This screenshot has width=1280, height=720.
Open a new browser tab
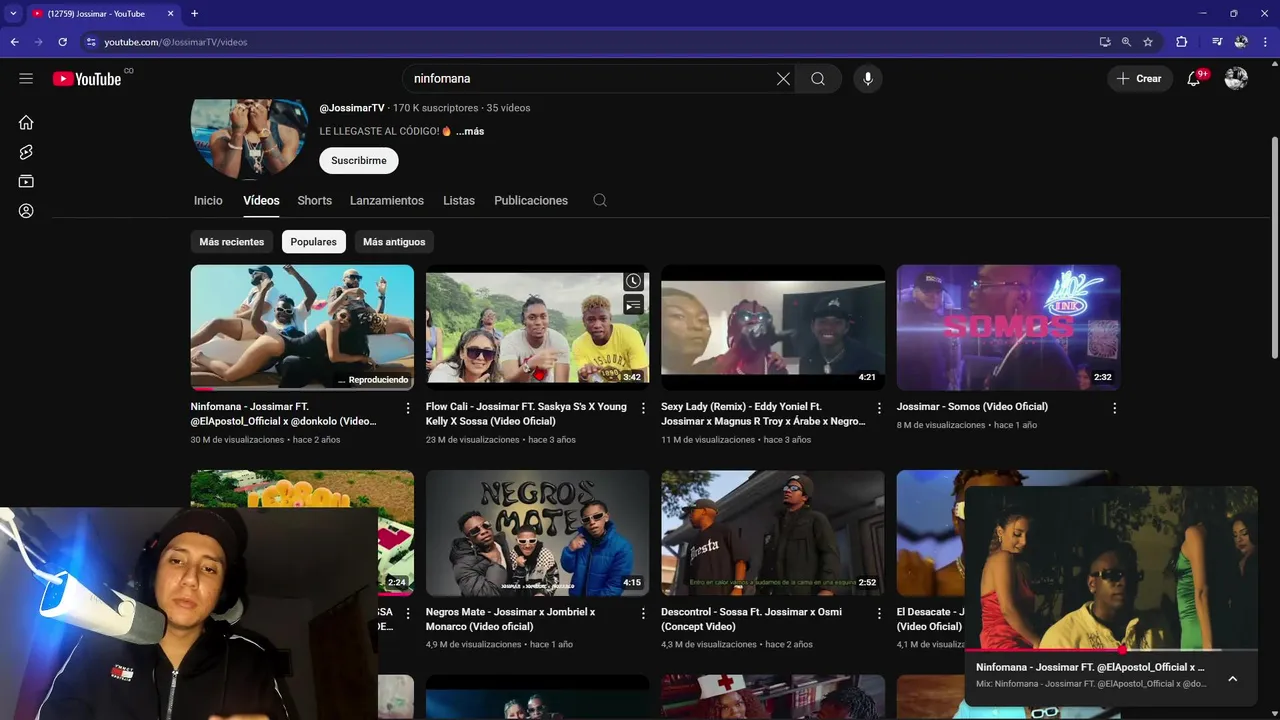click(x=194, y=13)
